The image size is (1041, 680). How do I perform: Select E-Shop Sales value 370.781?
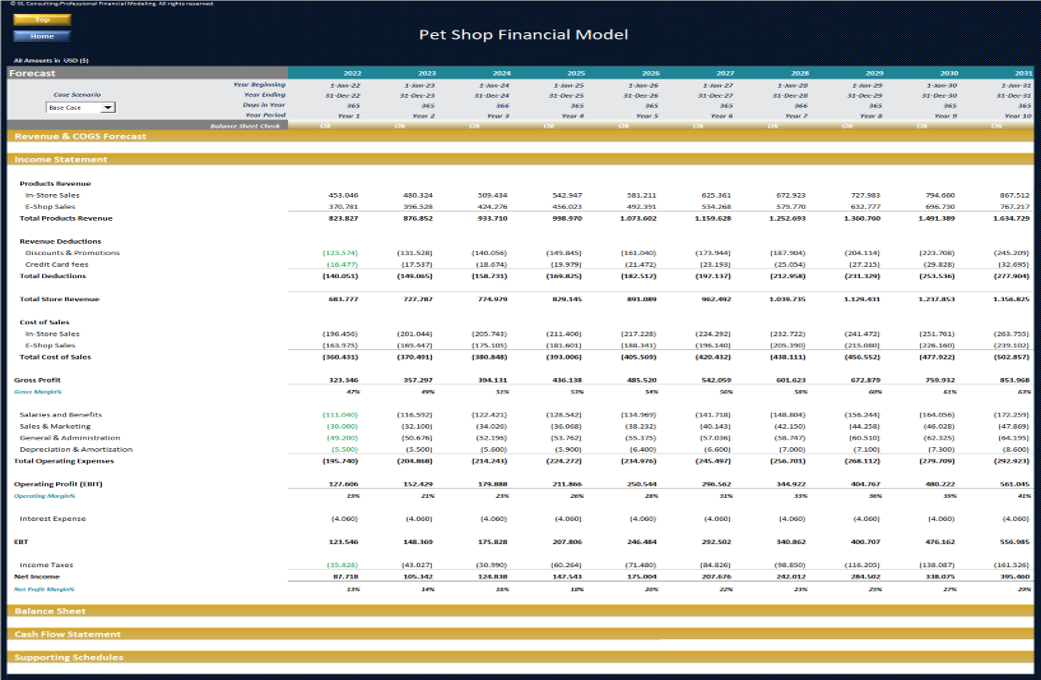click(343, 207)
